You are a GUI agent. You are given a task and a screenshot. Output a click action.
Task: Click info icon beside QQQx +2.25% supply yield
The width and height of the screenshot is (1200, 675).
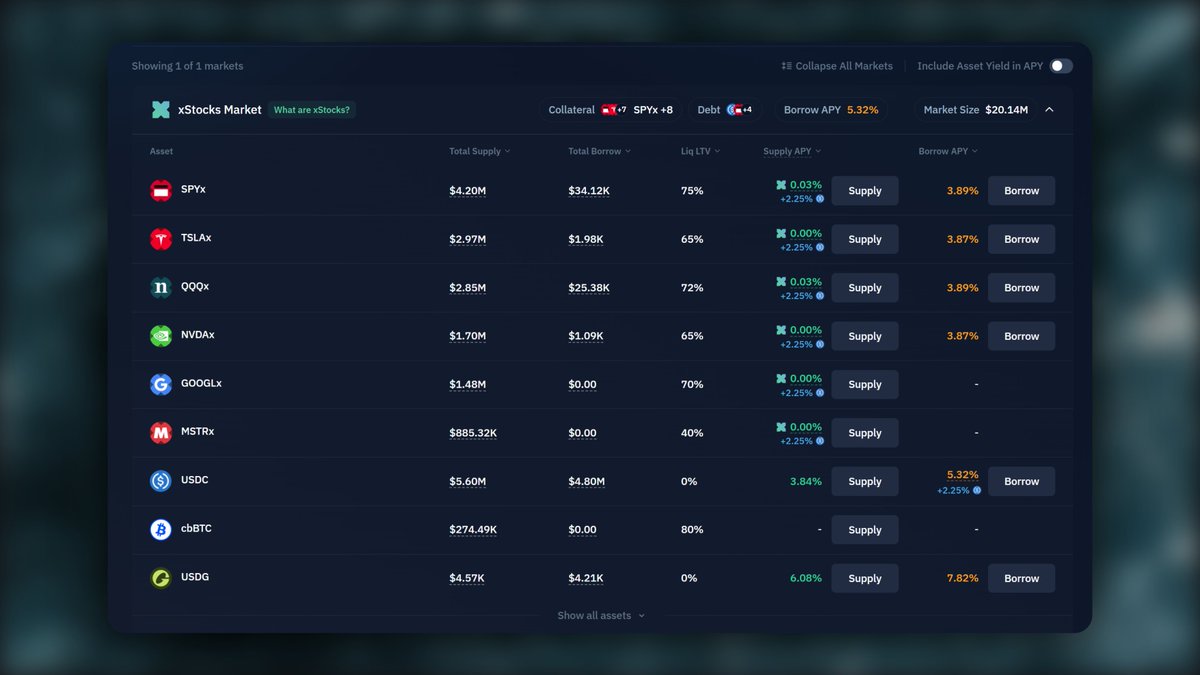coord(820,296)
